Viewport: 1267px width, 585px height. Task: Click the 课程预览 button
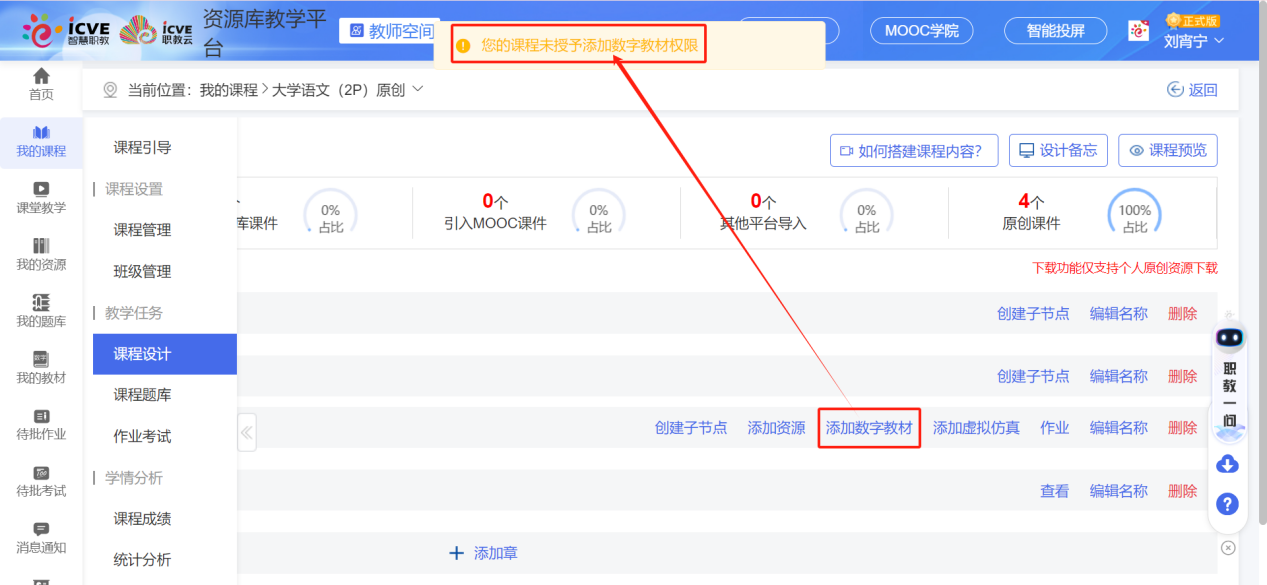(x=1168, y=151)
